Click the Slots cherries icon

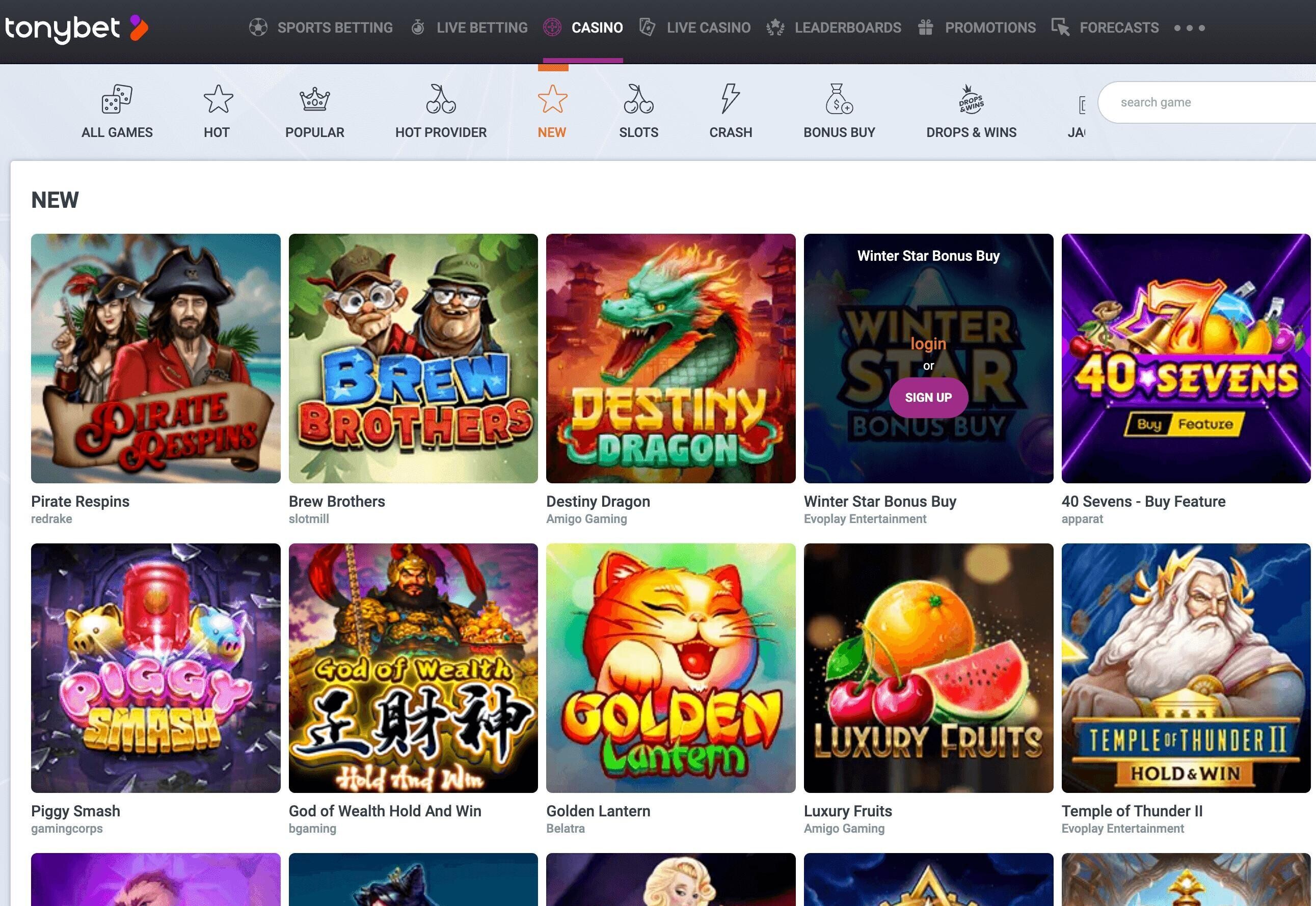(639, 99)
